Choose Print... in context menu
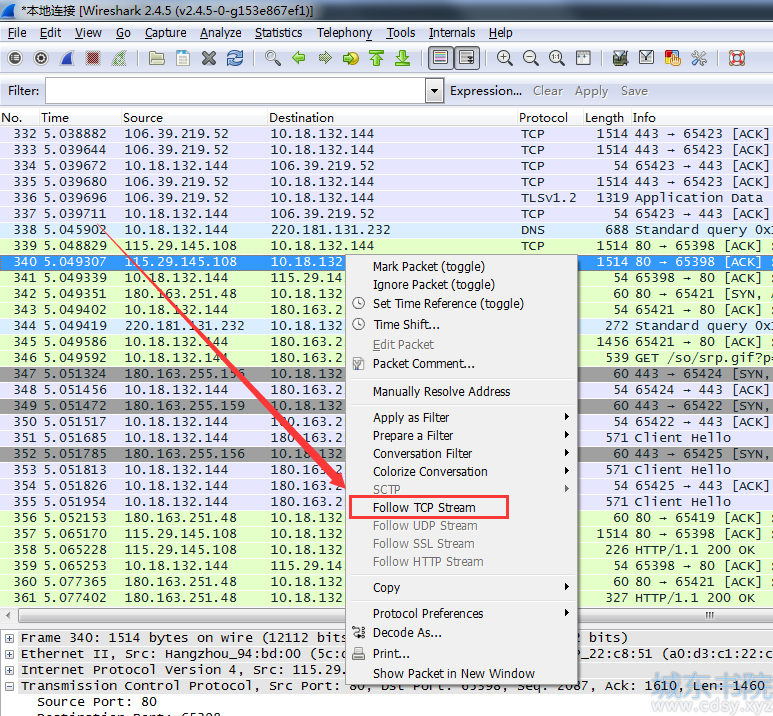The height and width of the screenshot is (716, 773). click(x=391, y=654)
